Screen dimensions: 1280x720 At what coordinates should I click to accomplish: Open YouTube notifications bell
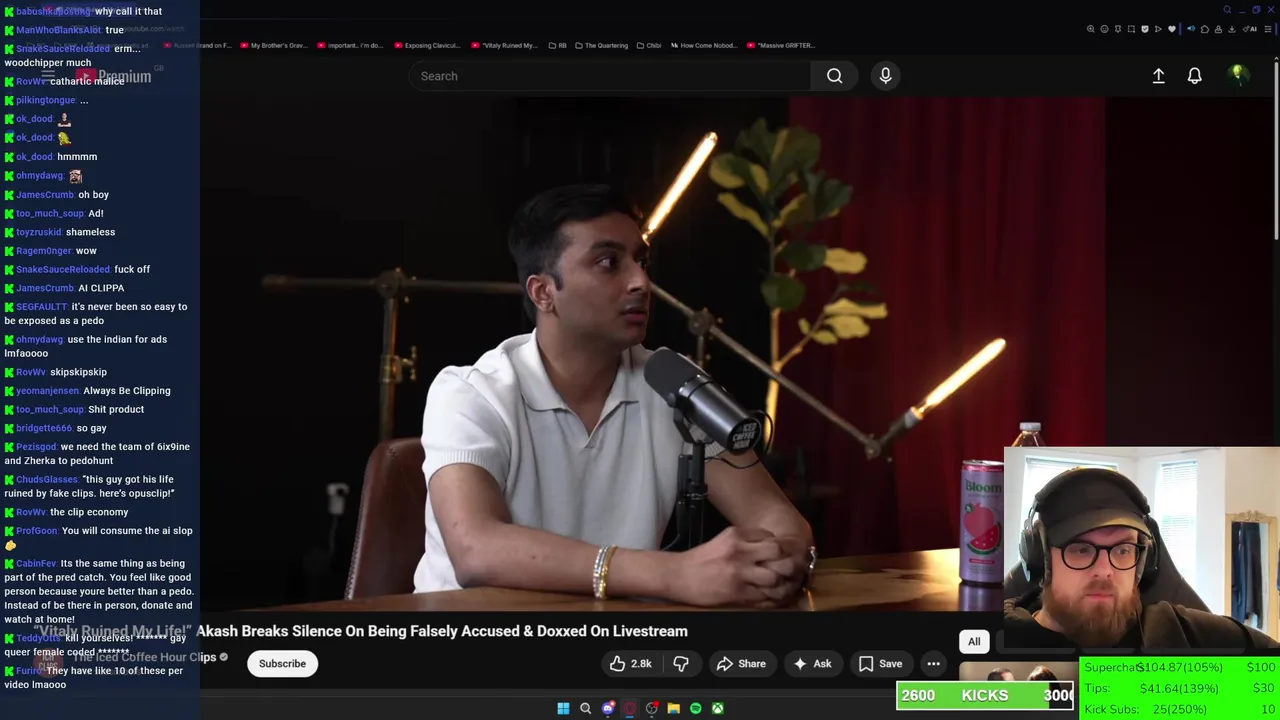pyautogui.click(x=1194, y=76)
